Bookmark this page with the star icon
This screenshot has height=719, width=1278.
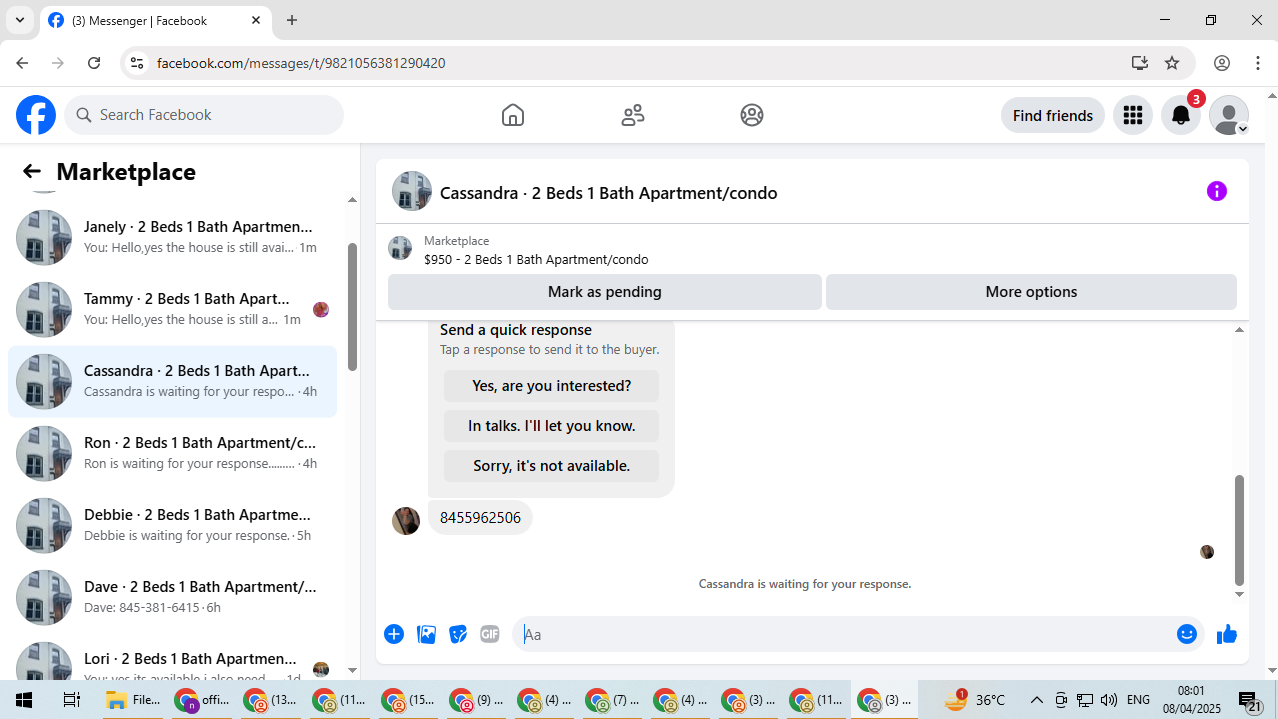[1172, 63]
